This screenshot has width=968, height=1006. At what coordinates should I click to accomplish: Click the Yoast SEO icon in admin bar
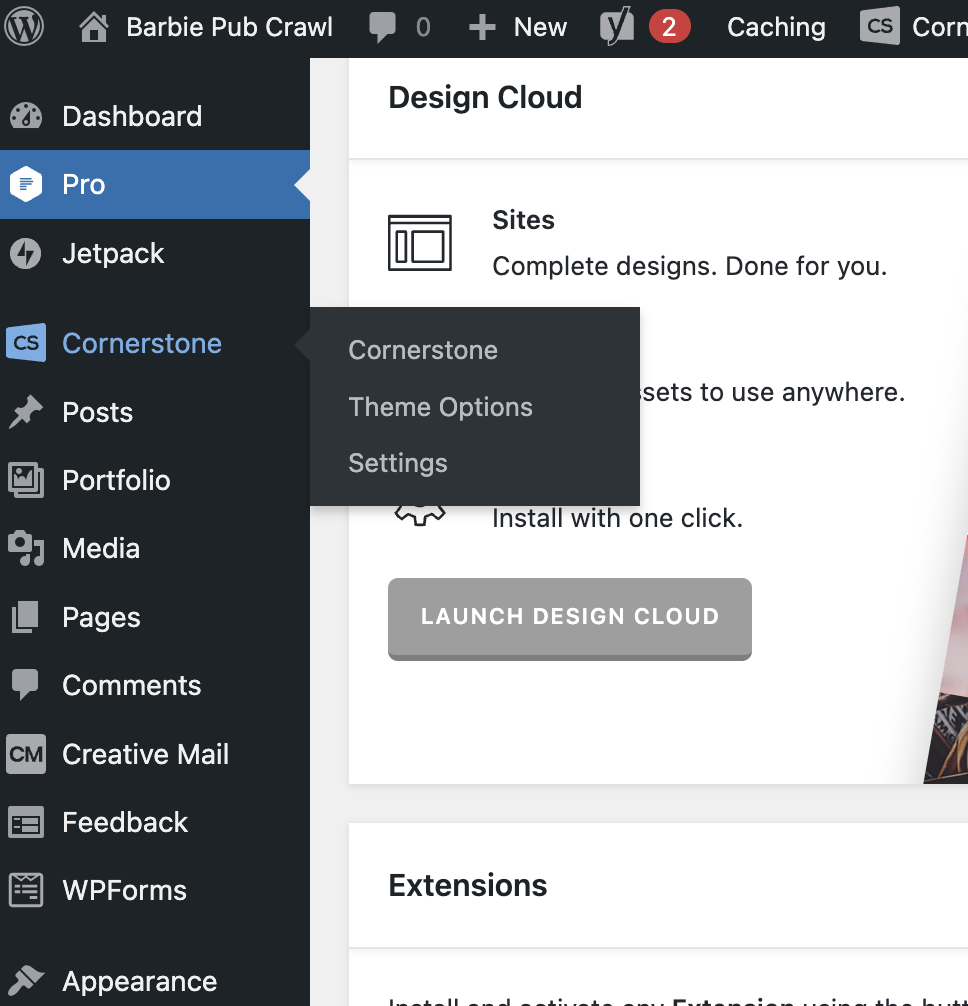[x=617, y=27]
